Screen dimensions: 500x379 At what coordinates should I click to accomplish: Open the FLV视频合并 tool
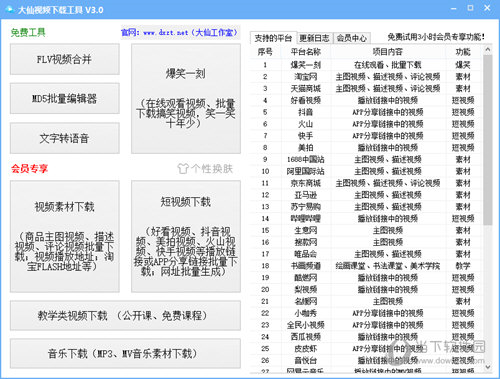click(65, 59)
